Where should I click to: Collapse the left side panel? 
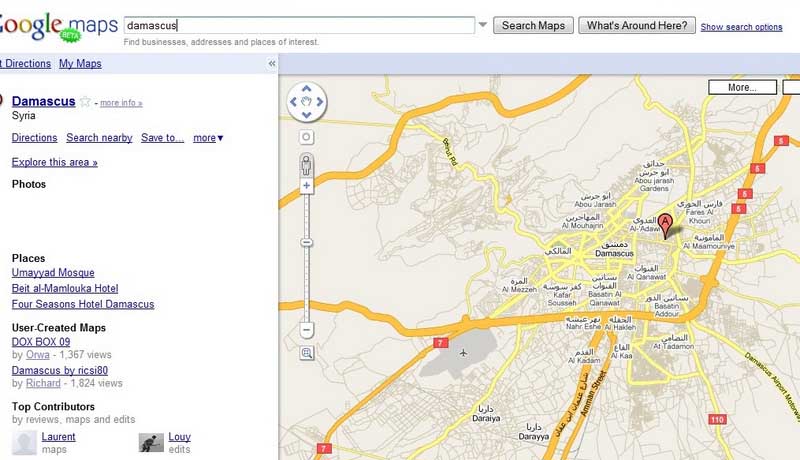coord(272,64)
